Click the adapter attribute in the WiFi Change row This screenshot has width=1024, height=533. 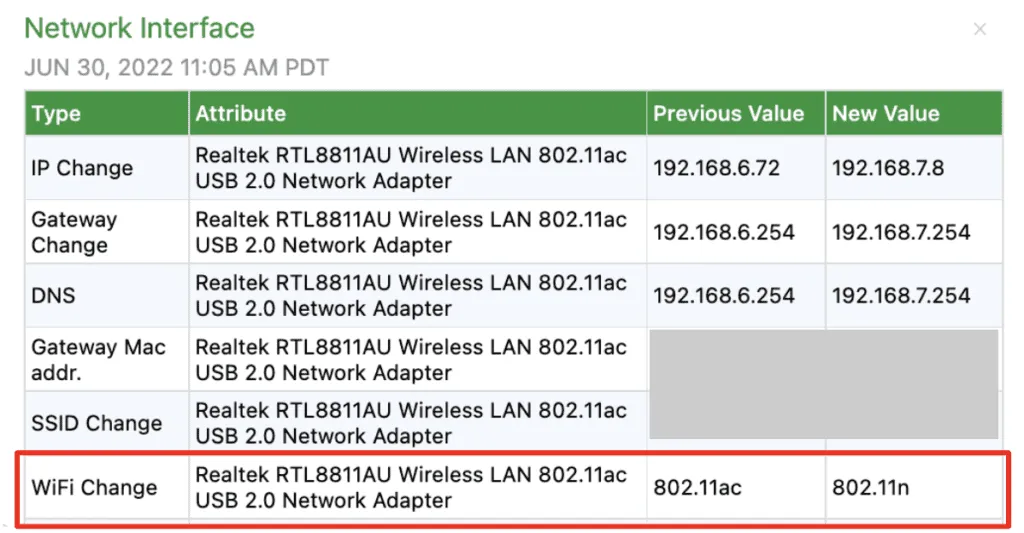(x=411, y=488)
